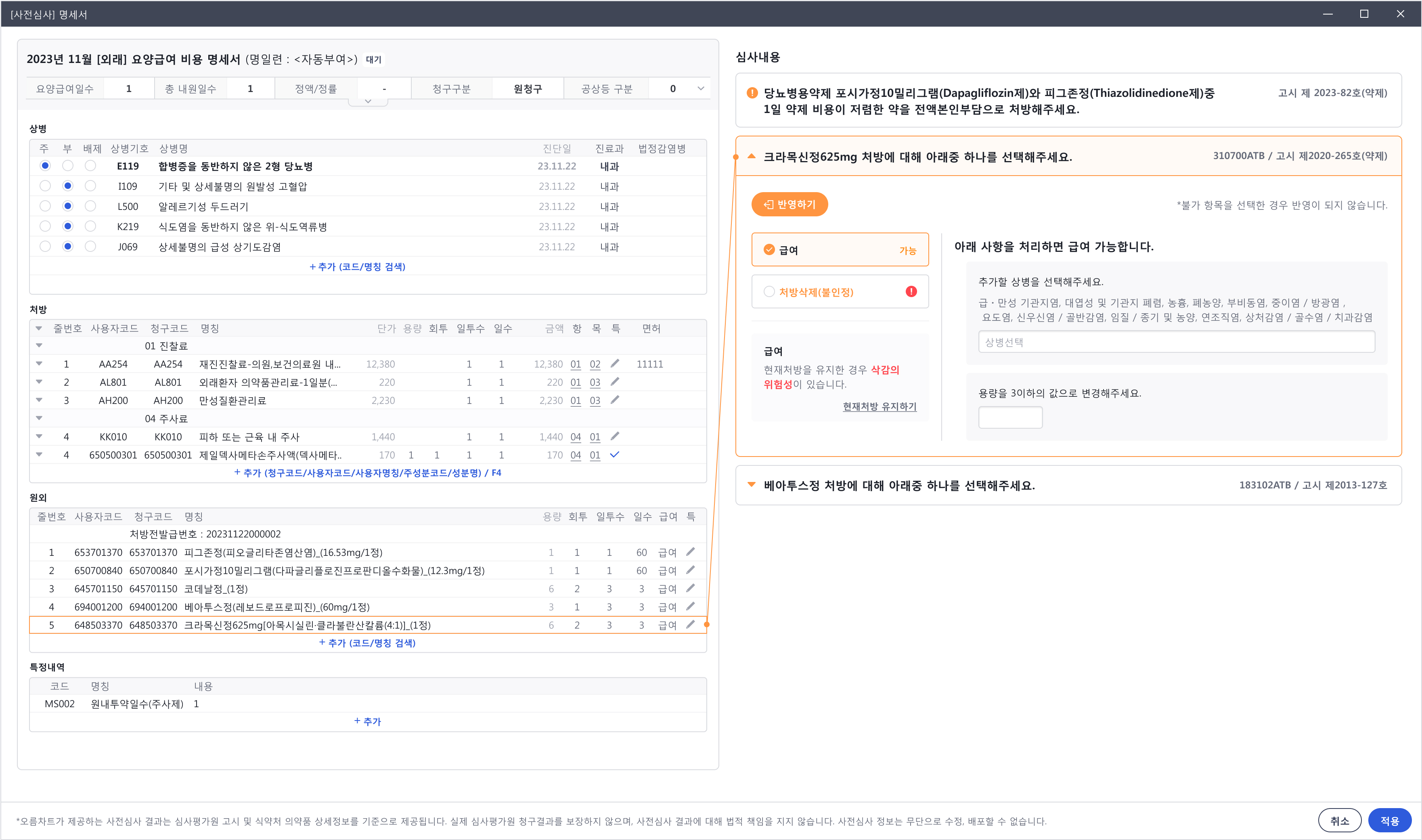This screenshot has height=840, width=1422.
Task: Click the checkmark icon on 제일덱사메타손주사액 row
Action: coord(615,455)
